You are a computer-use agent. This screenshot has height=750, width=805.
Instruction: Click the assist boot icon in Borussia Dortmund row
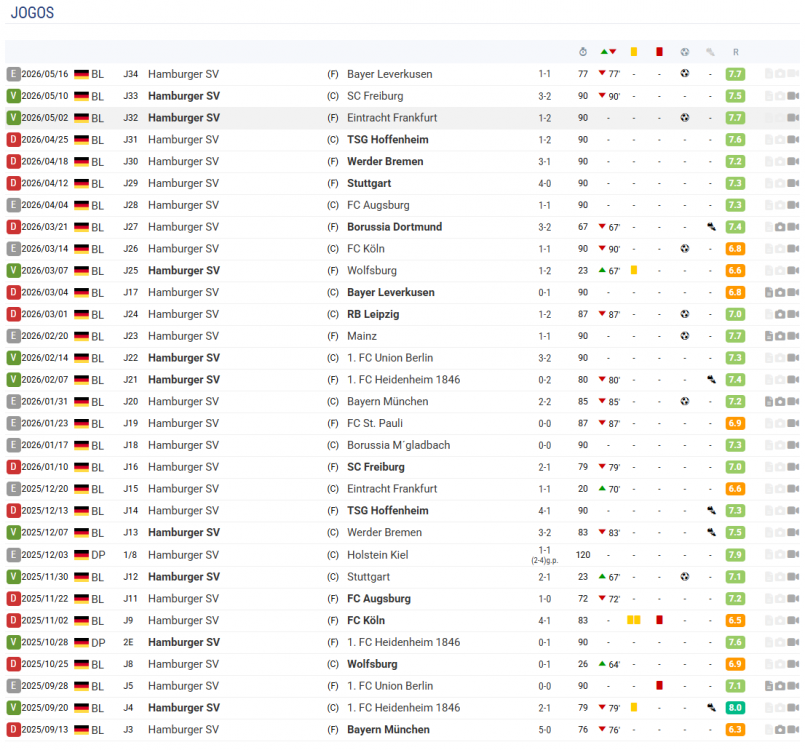point(711,226)
